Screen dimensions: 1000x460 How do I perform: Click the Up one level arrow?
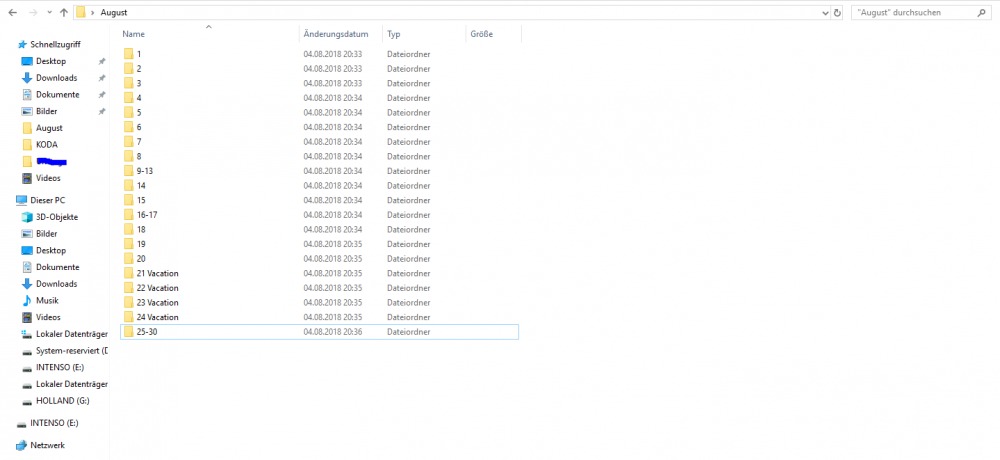(x=65, y=12)
